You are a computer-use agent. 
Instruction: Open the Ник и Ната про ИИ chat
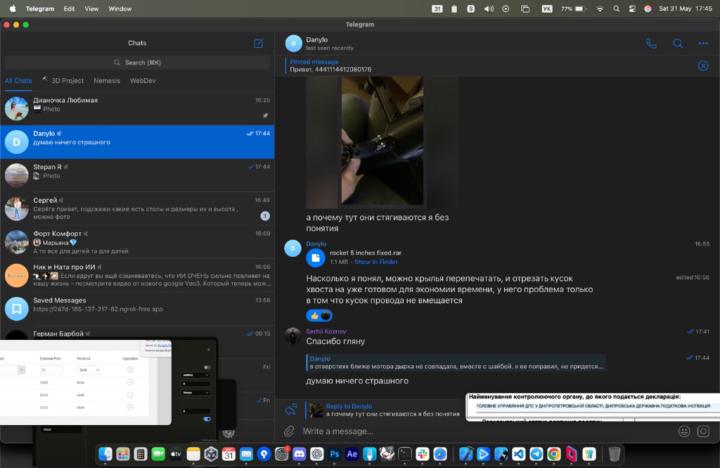[137, 275]
